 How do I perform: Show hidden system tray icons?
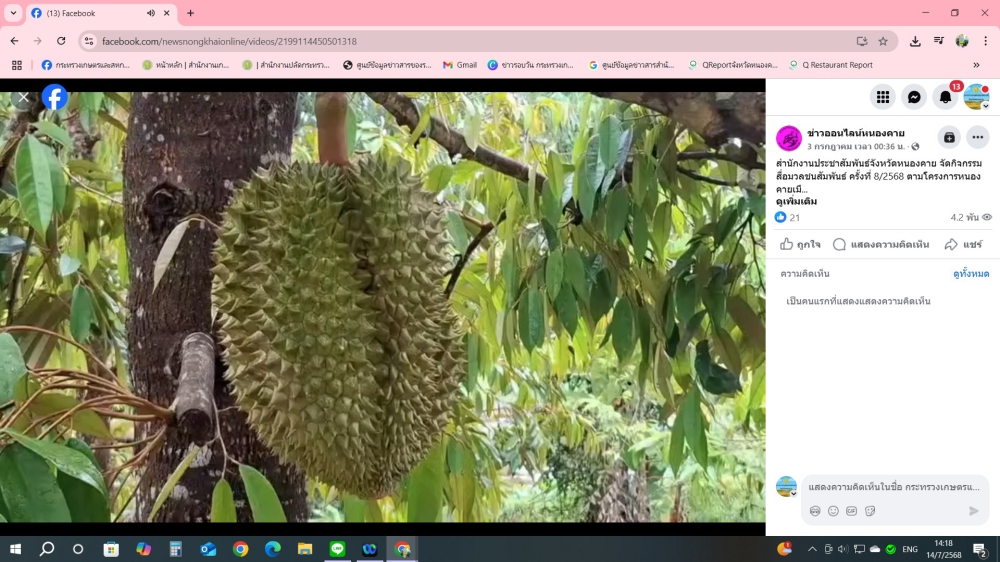pos(812,549)
